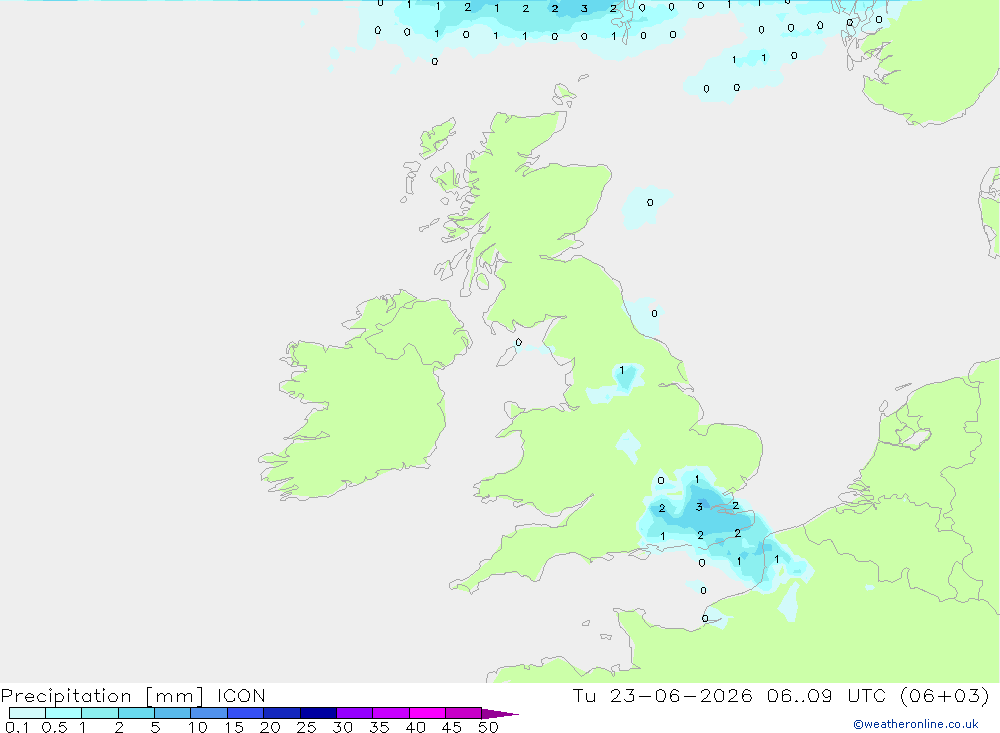
Task: Pick the 10–15 mm legend swatch
Action: click(x=209, y=713)
